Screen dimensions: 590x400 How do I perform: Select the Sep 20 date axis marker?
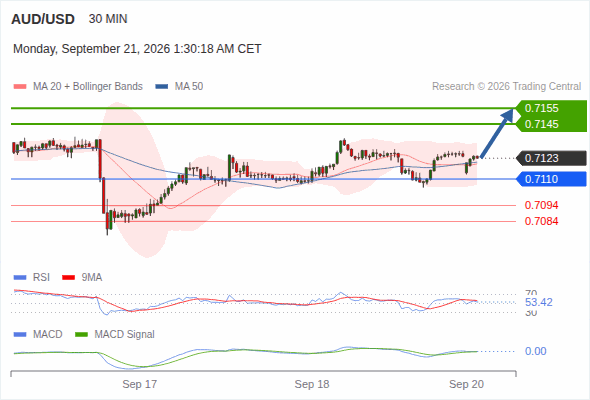[467, 384]
